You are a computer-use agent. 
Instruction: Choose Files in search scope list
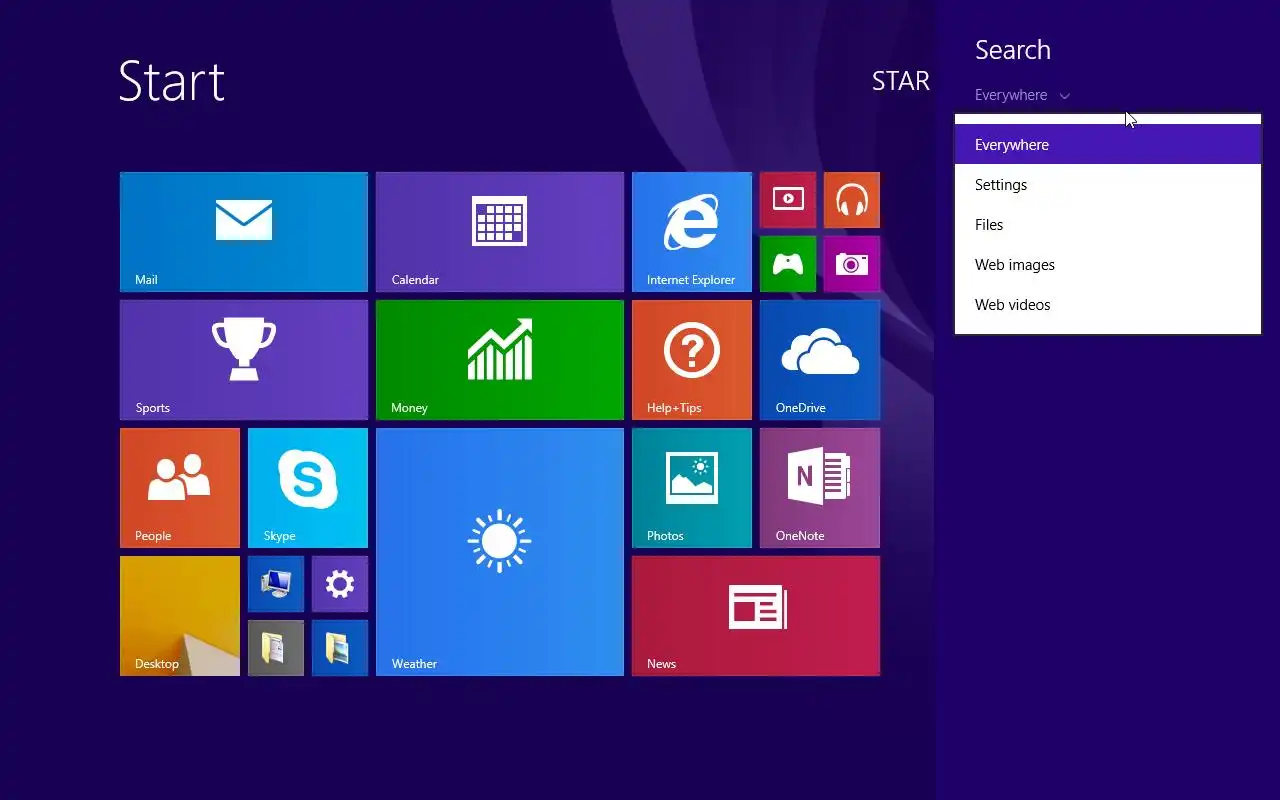pyautogui.click(x=1108, y=225)
